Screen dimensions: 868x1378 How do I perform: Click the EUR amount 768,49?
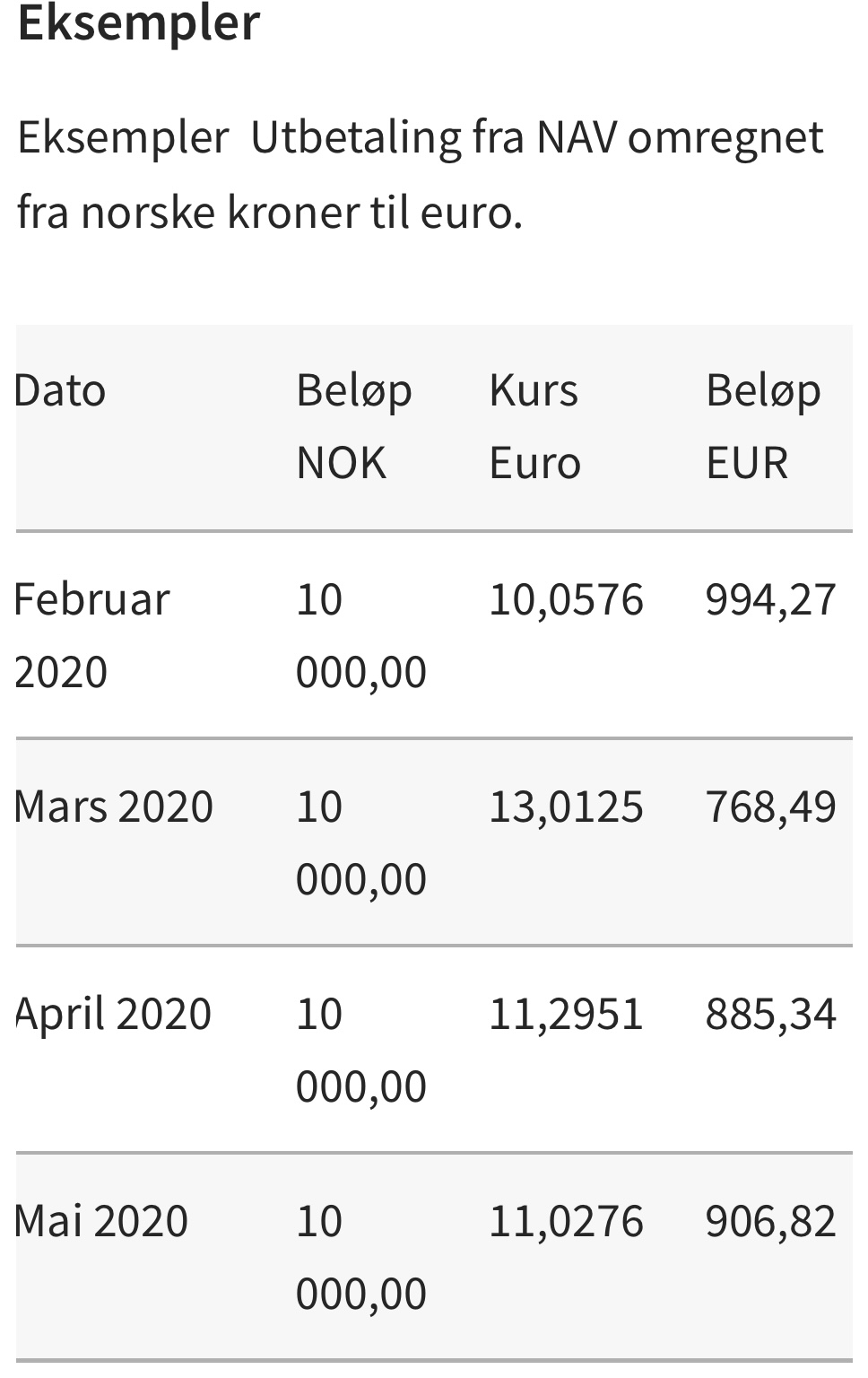[x=771, y=807]
